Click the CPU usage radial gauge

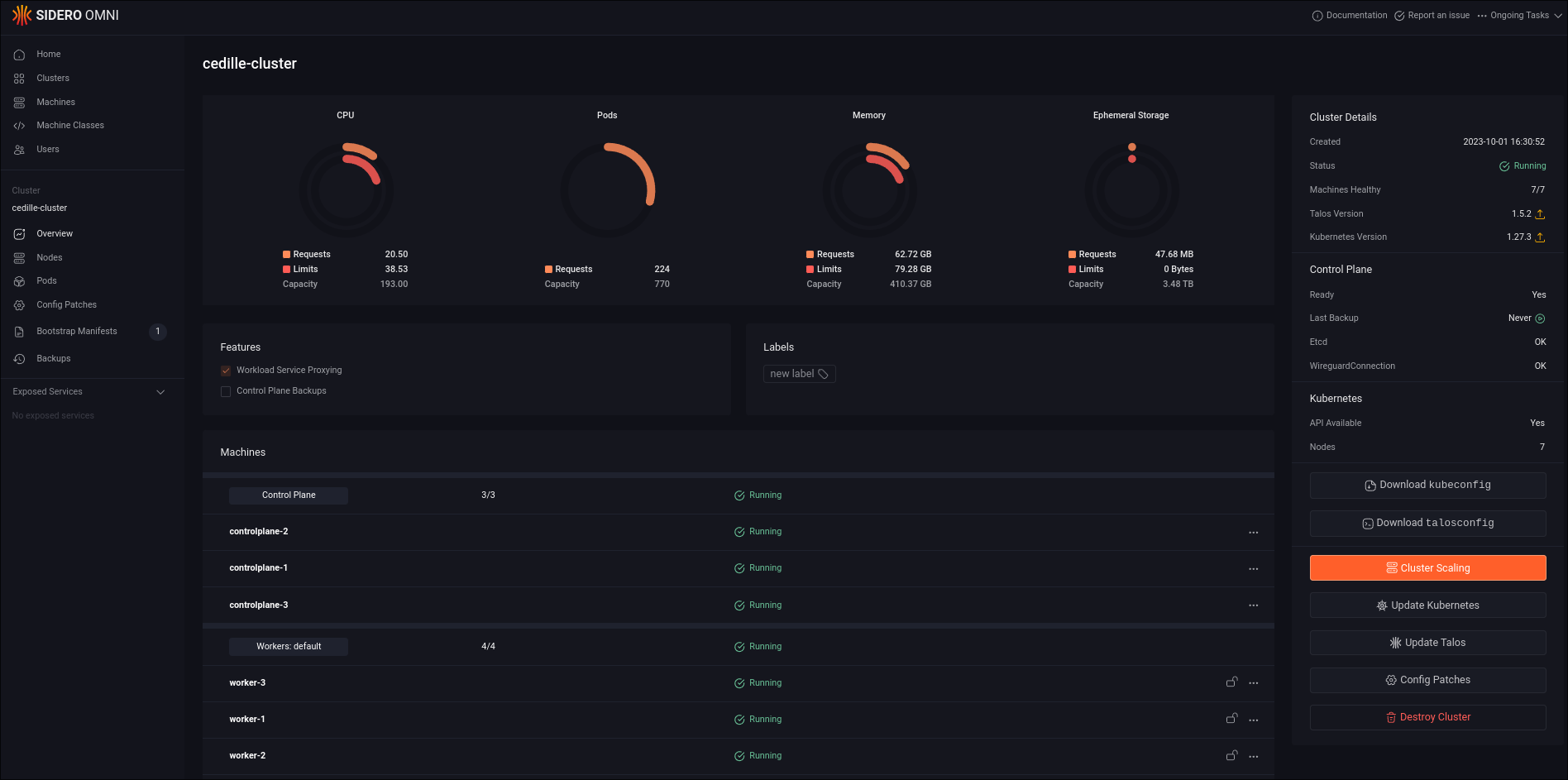click(x=346, y=189)
